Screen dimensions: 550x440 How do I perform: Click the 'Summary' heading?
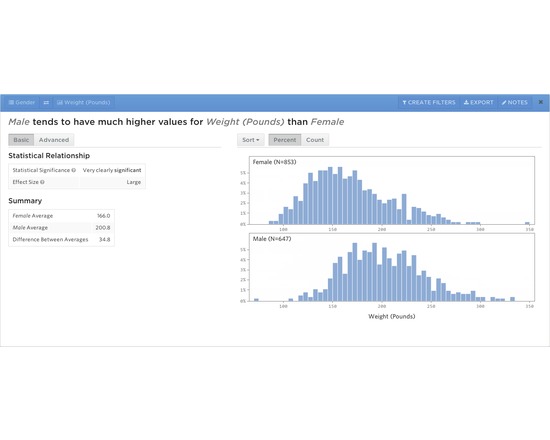(x=25, y=201)
